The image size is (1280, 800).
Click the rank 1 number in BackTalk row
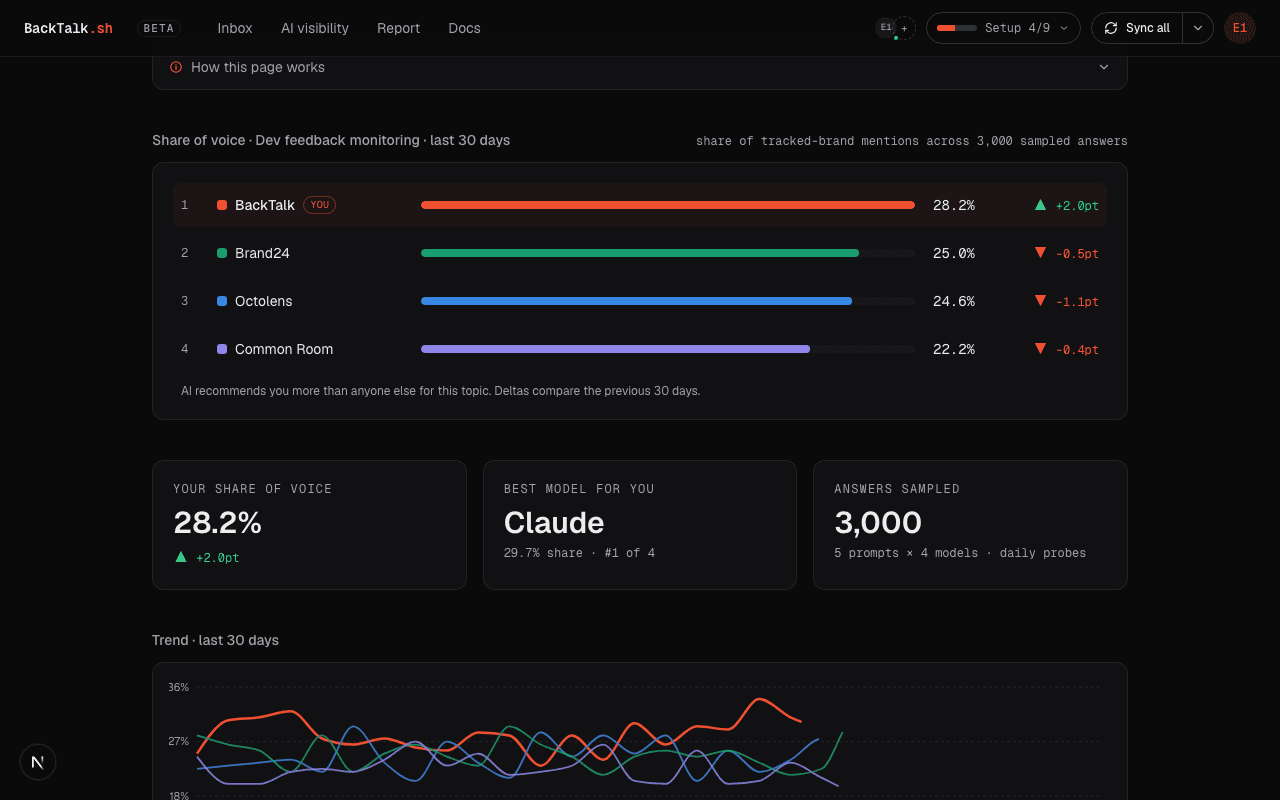pyautogui.click(x=184, y=205)
